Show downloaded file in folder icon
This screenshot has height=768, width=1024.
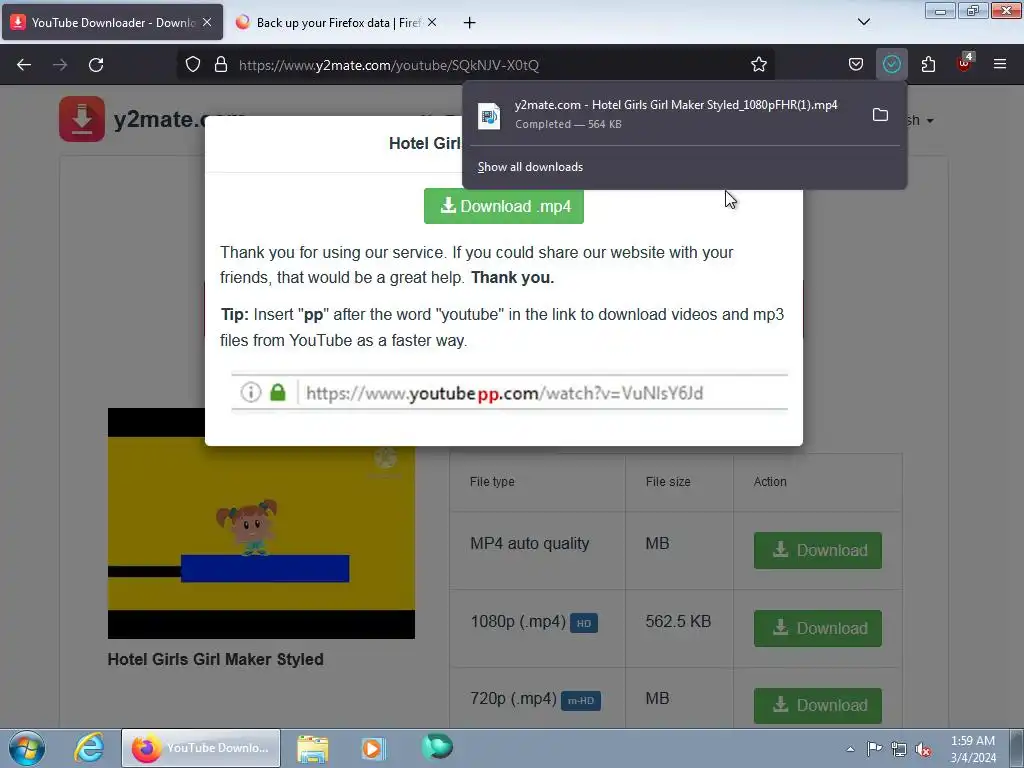(x=880, y=115)
